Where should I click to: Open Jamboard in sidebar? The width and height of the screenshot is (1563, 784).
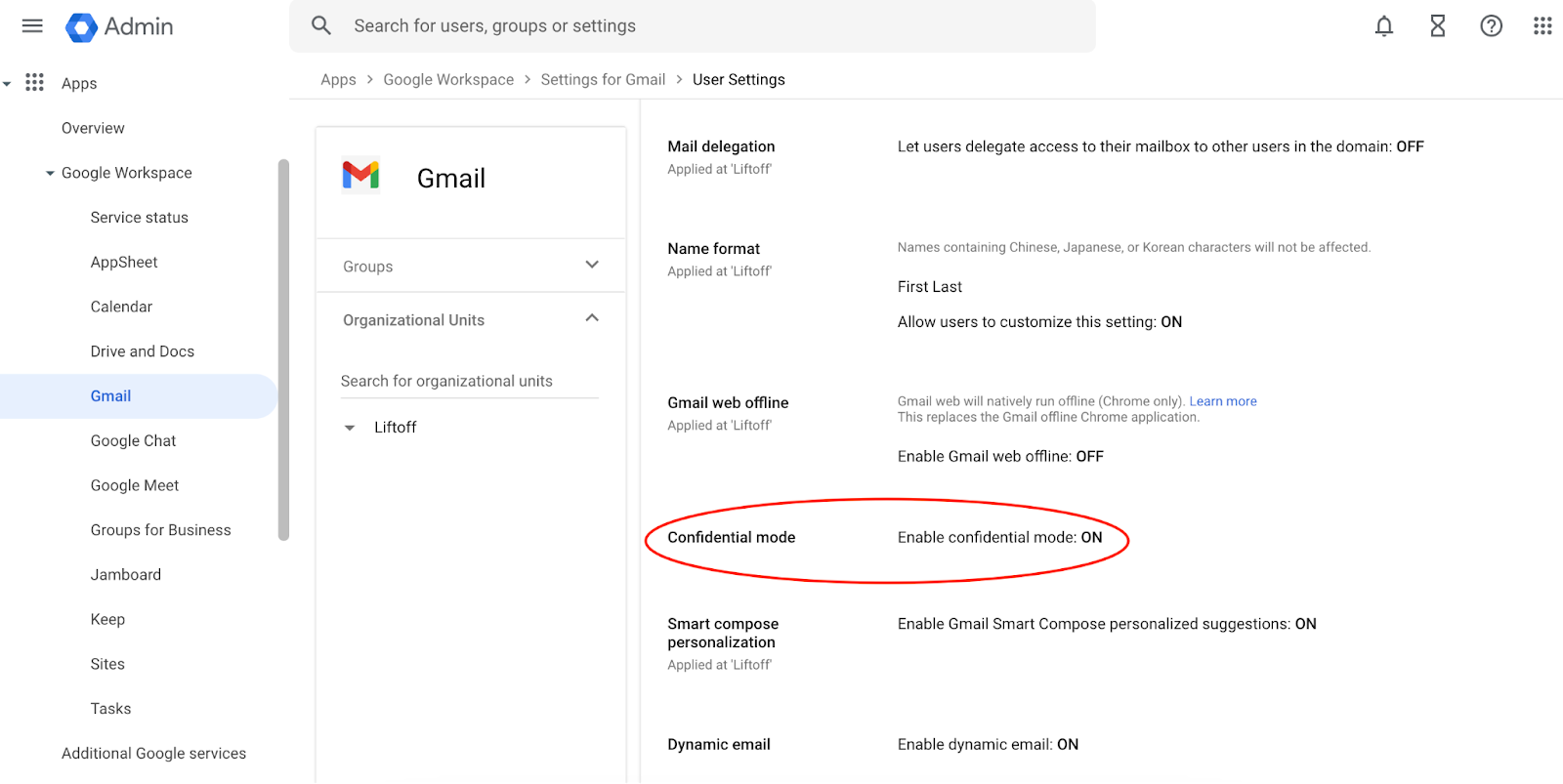pyautogui.click(x=125, y=575)
